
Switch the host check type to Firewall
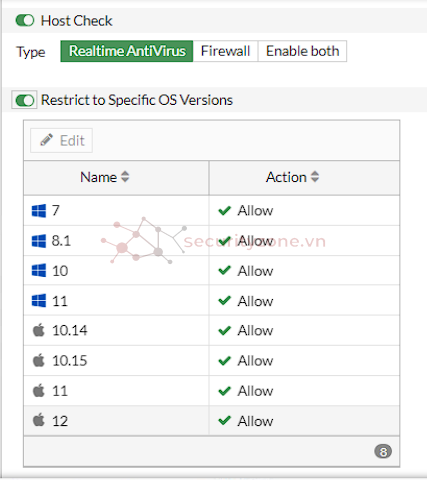[x=225, y=51]
